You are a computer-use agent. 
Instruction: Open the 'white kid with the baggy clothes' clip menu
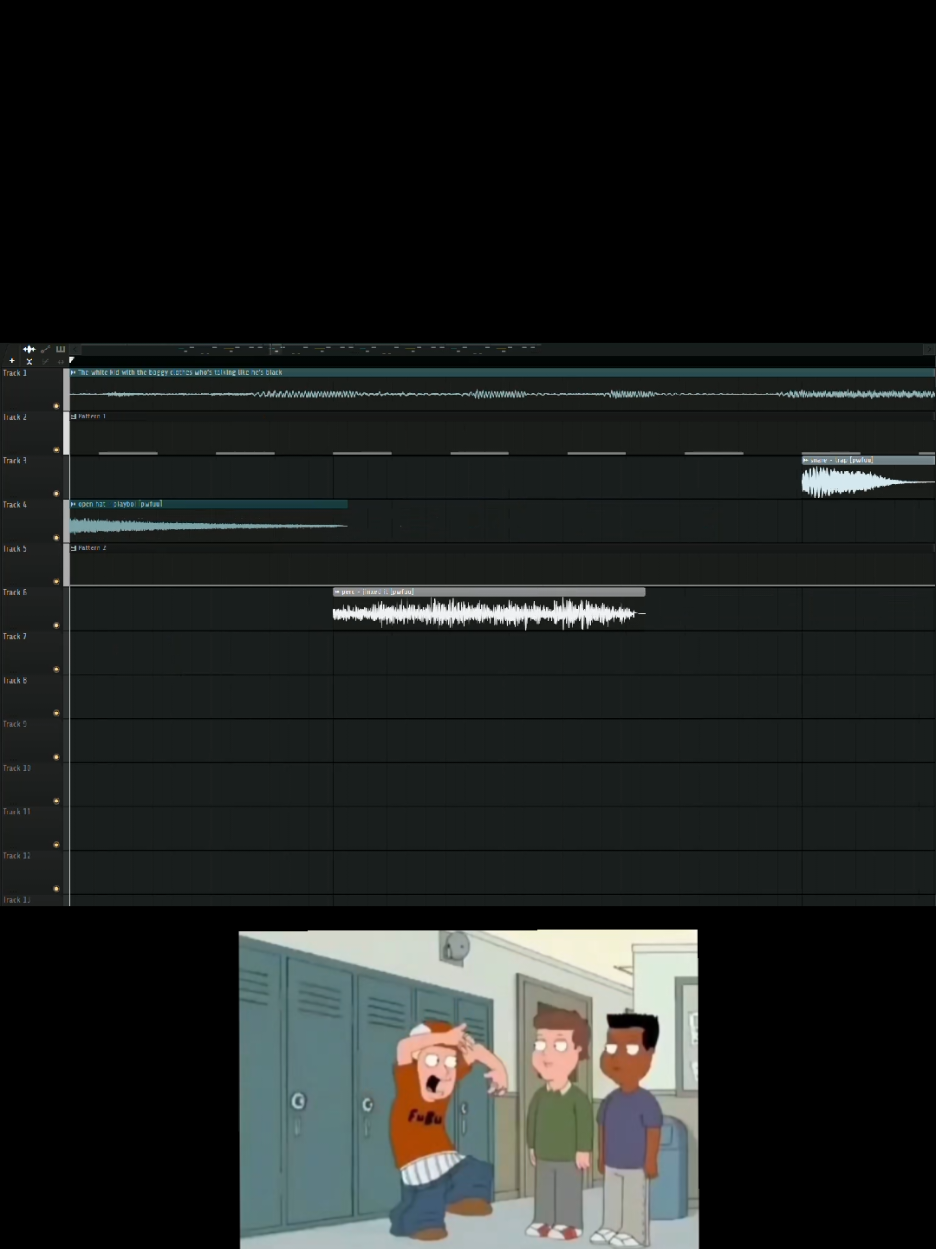point(73,372)
